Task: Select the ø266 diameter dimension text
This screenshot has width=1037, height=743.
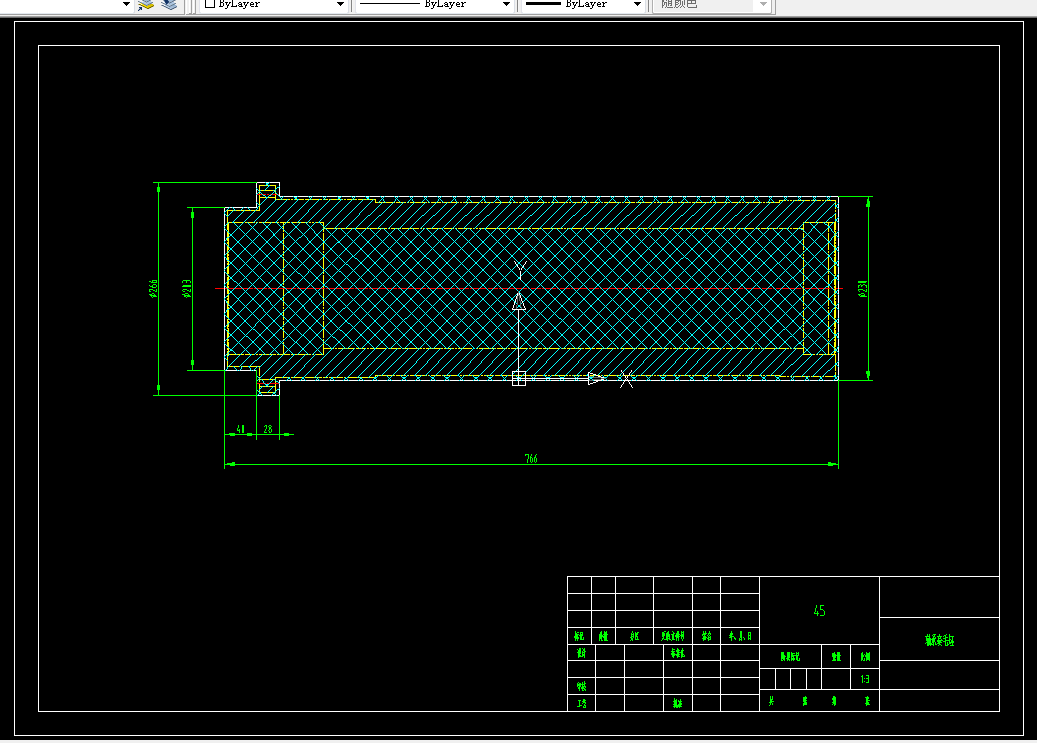Action: (x=153, y=288)
